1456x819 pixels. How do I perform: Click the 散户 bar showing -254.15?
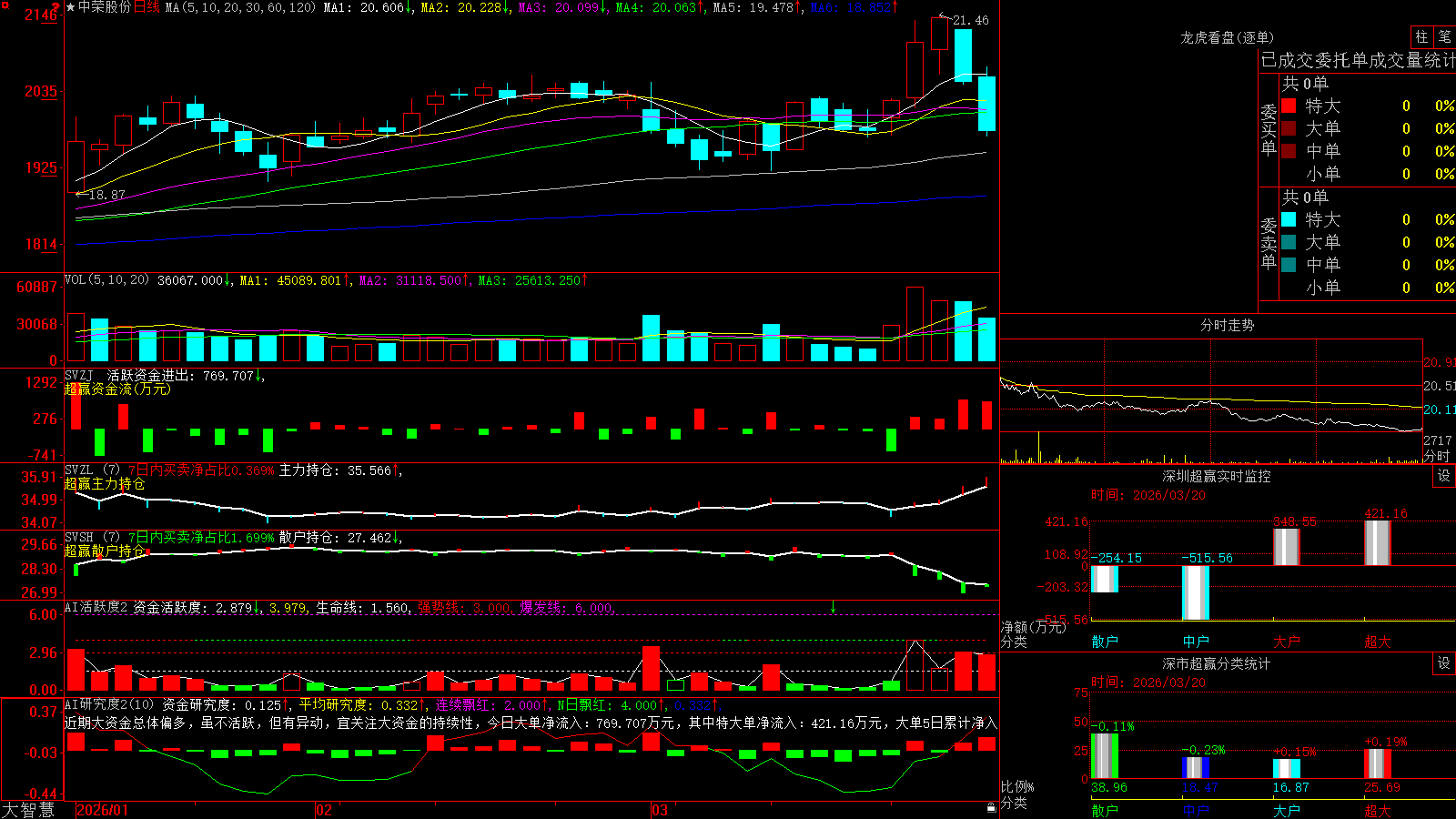coord(1105,580)
